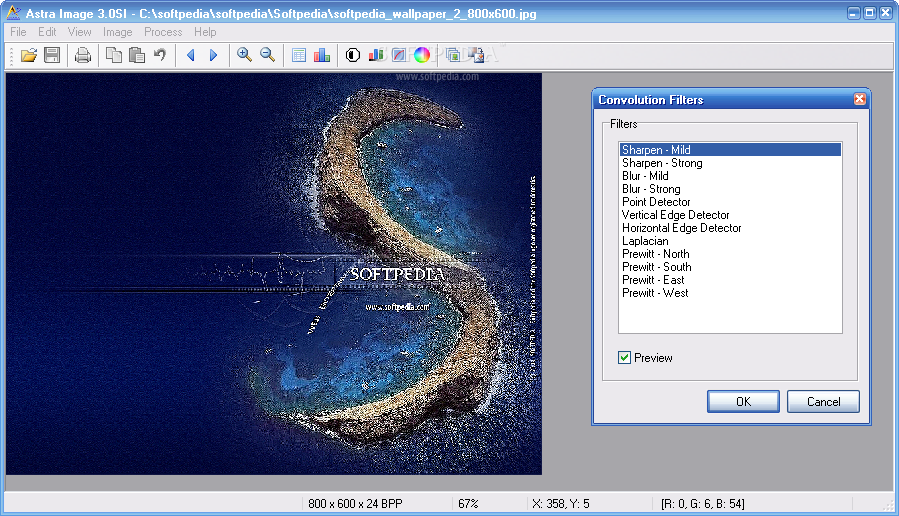Maximize the Astra Image window

coord(870,13)
